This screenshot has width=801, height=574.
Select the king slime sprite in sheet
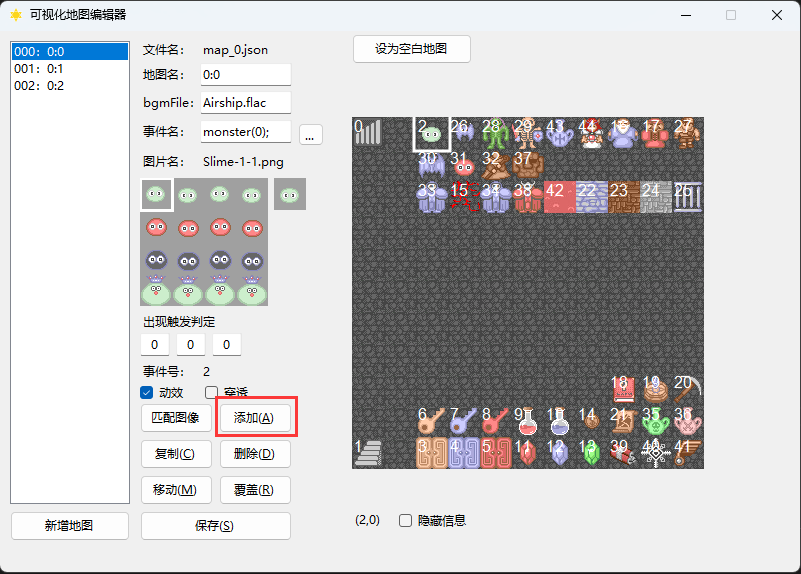[x=156, y=290]
